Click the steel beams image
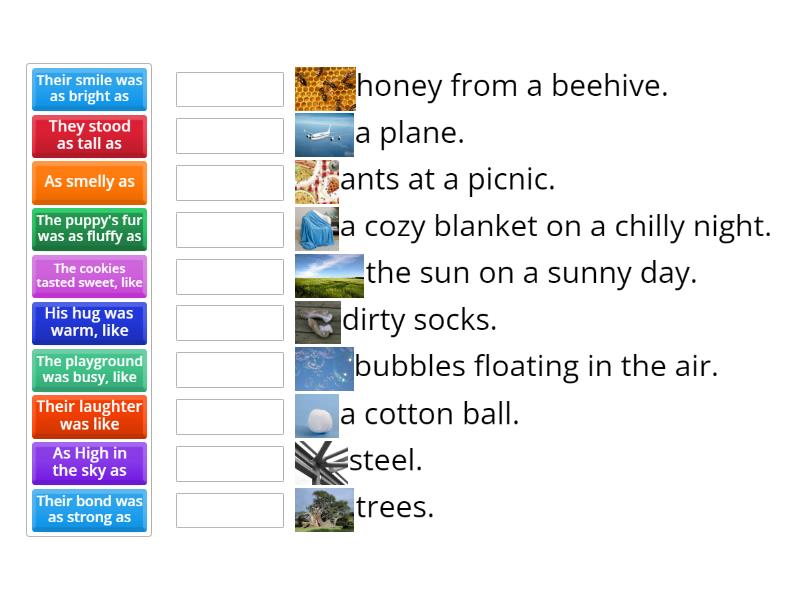The width and height of the screenshot is (800, 600). coord(318,462)
